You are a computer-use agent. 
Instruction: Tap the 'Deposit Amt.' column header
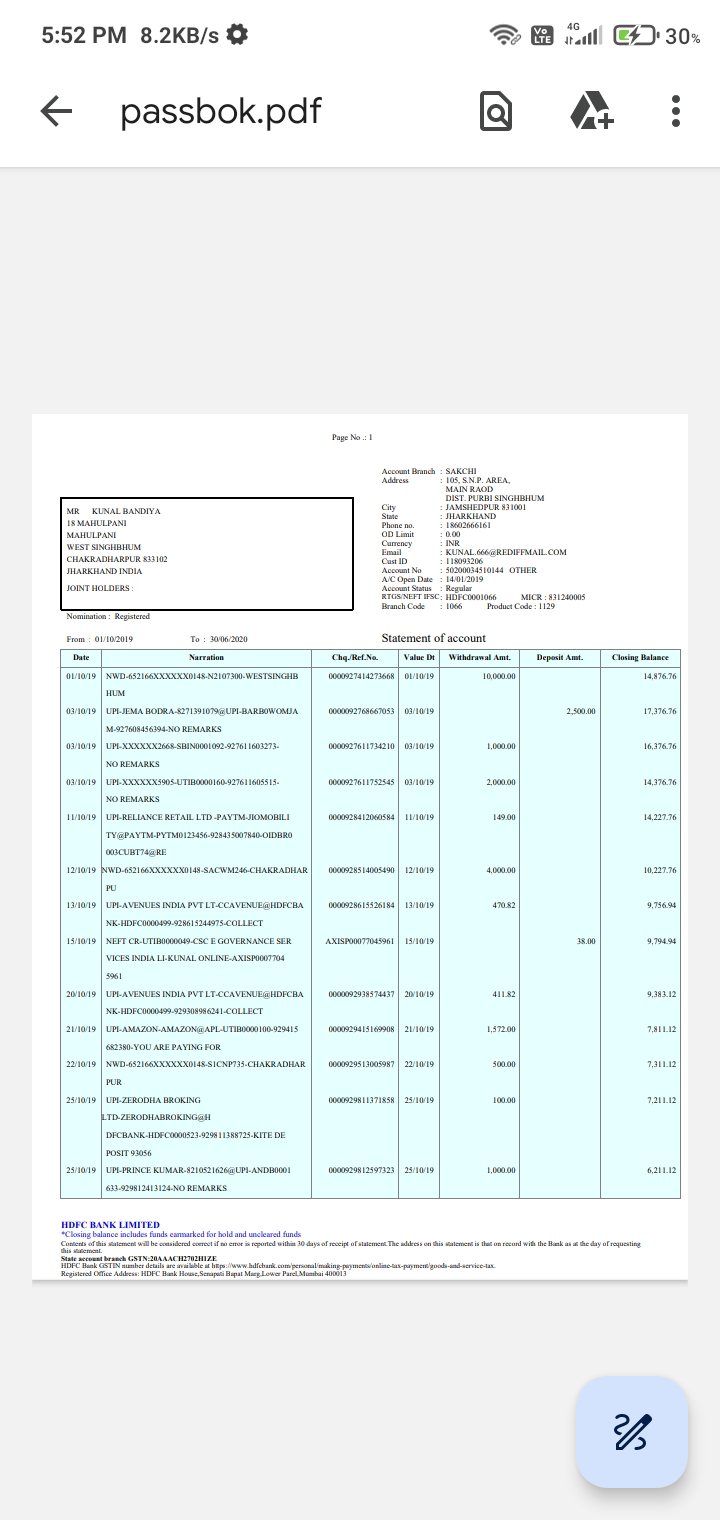(560, 657)
